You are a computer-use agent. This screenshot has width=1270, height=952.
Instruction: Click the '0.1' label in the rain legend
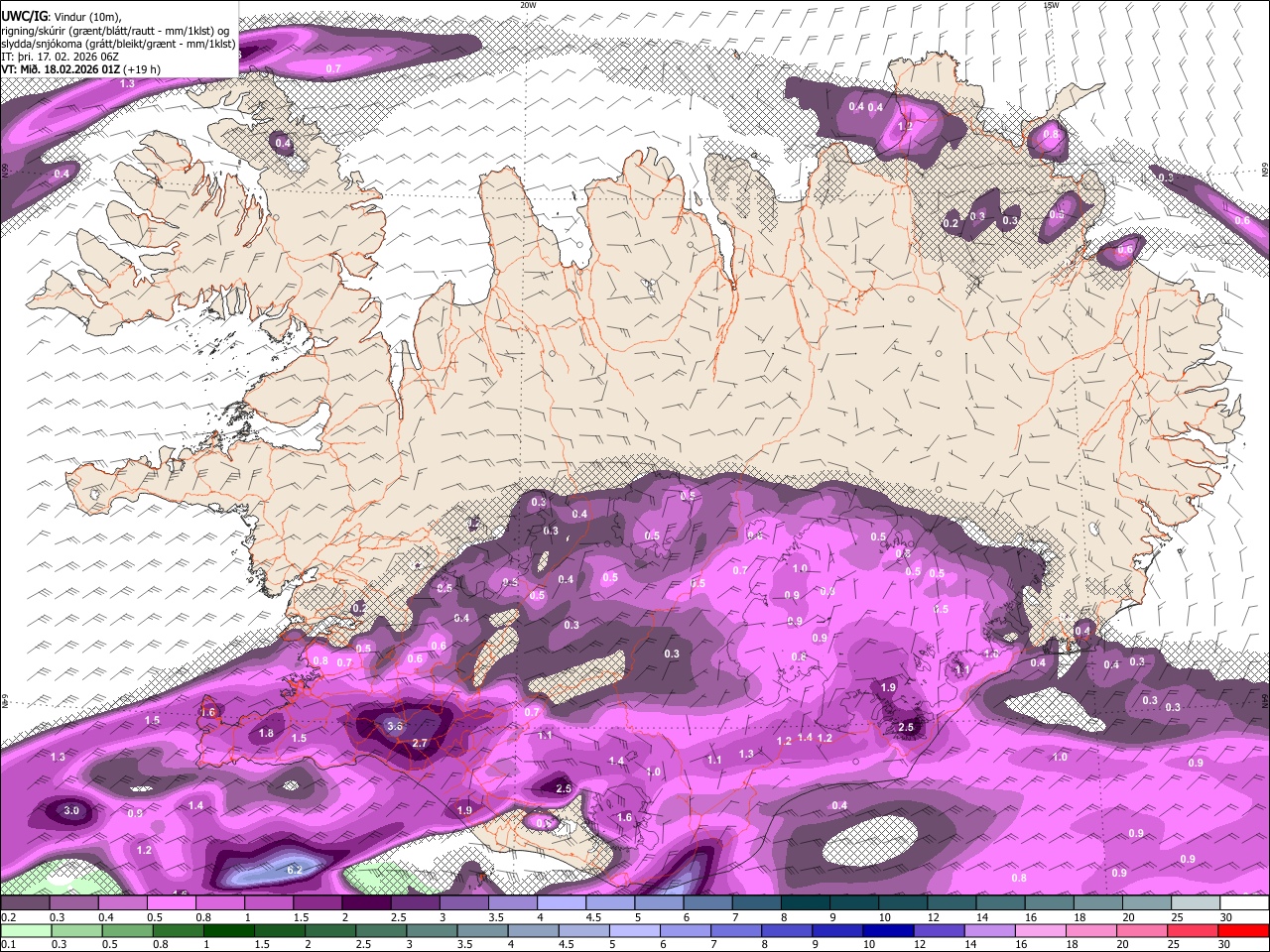click(6, 944)
